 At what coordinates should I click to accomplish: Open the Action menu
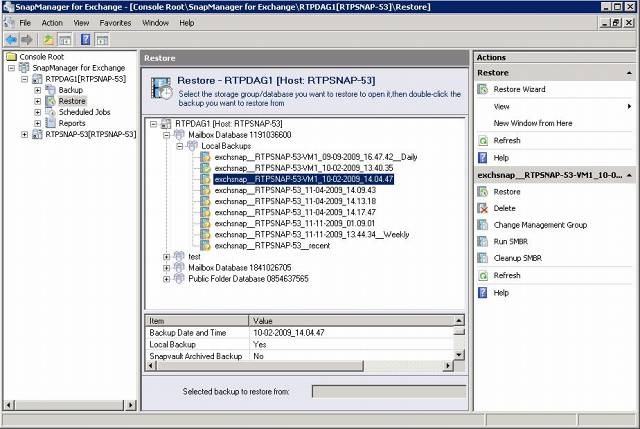click(x=52, y=23)
